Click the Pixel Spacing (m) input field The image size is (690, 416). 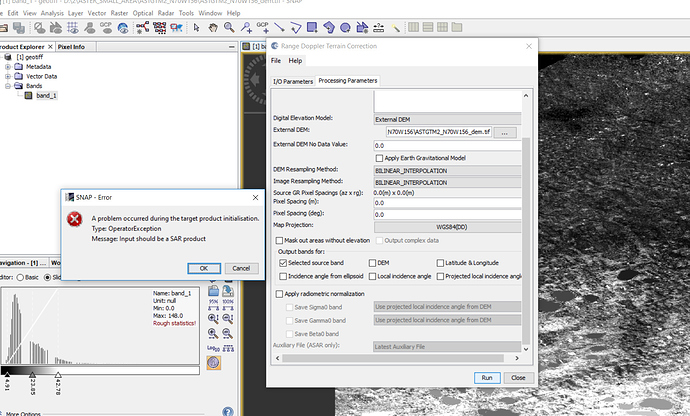pyautogui.click(x=447, y=203)
